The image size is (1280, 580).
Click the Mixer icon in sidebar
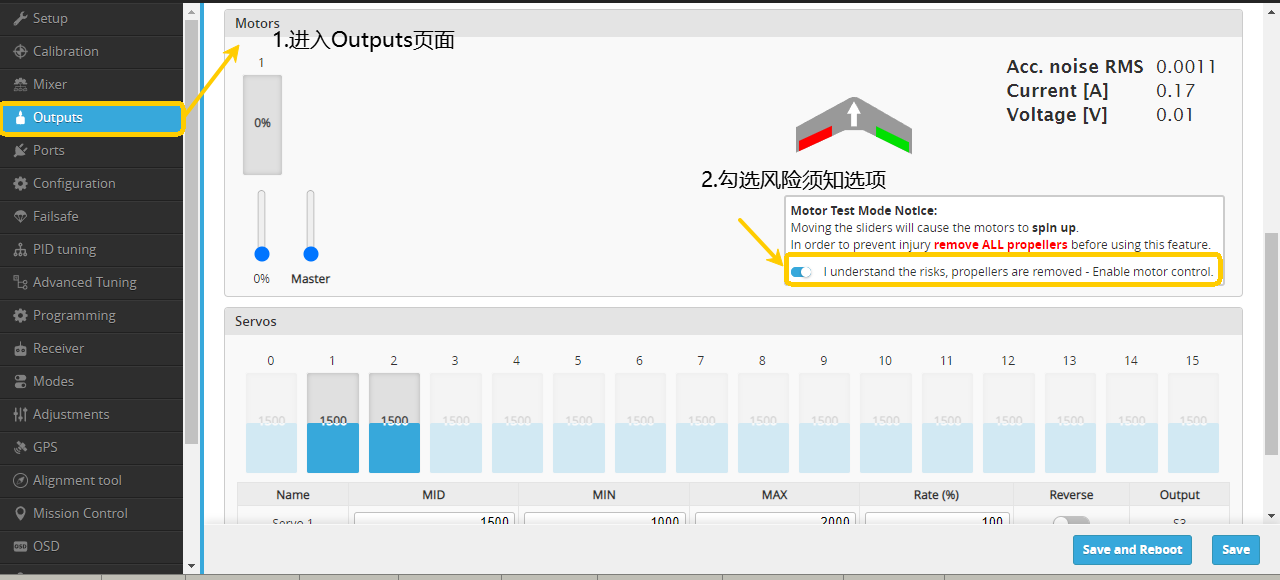click(x=20, y=84)
